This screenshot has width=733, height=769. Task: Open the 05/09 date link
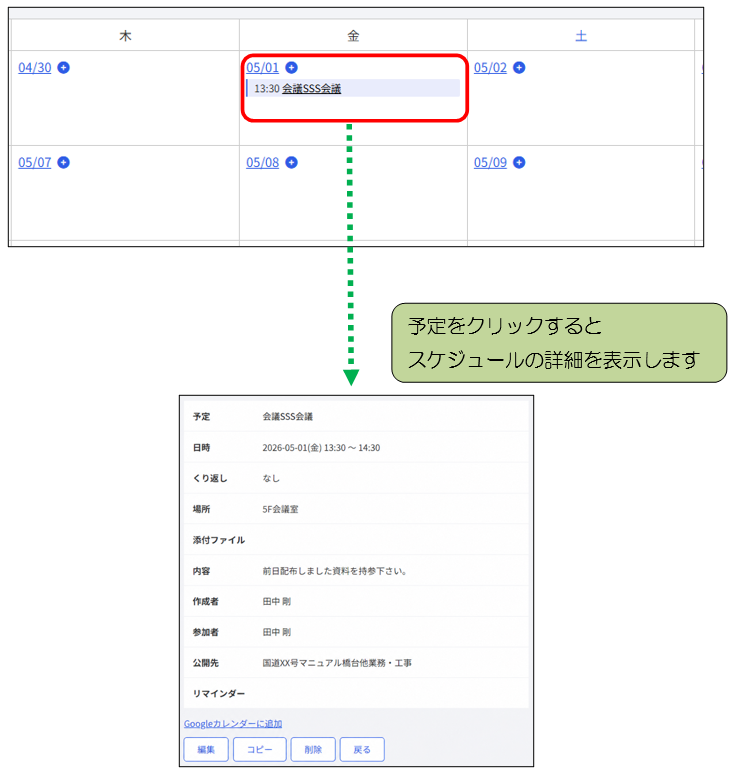(x=490, y=162)
